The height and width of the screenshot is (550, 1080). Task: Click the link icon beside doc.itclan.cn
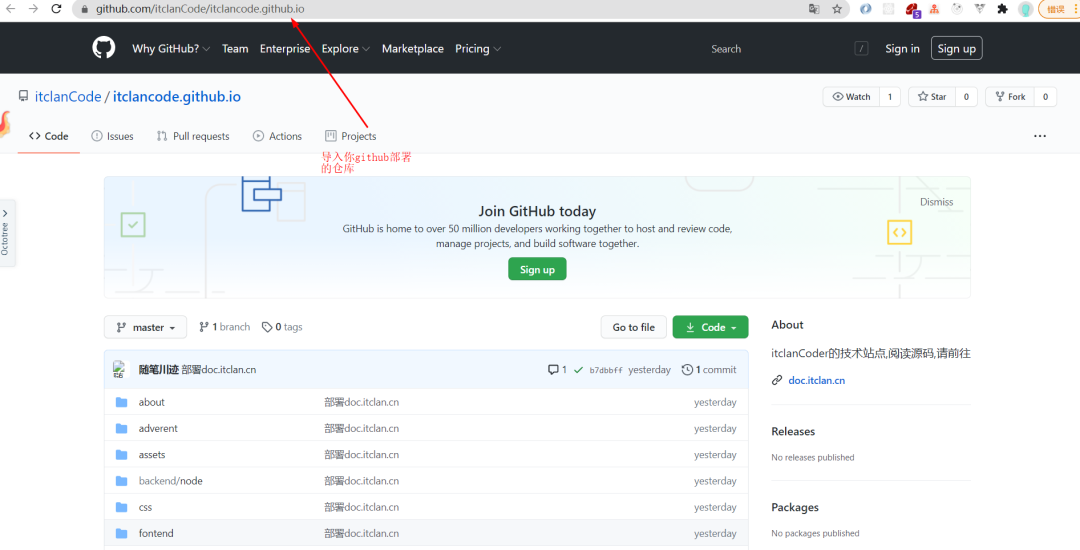coord(777,380)
